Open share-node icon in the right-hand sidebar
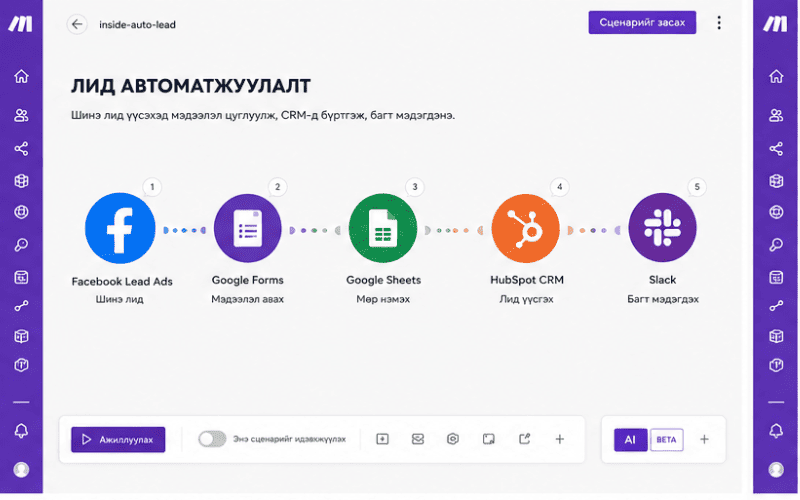The width and height of the screenshot is (800, 500). (x=776, y=148)
